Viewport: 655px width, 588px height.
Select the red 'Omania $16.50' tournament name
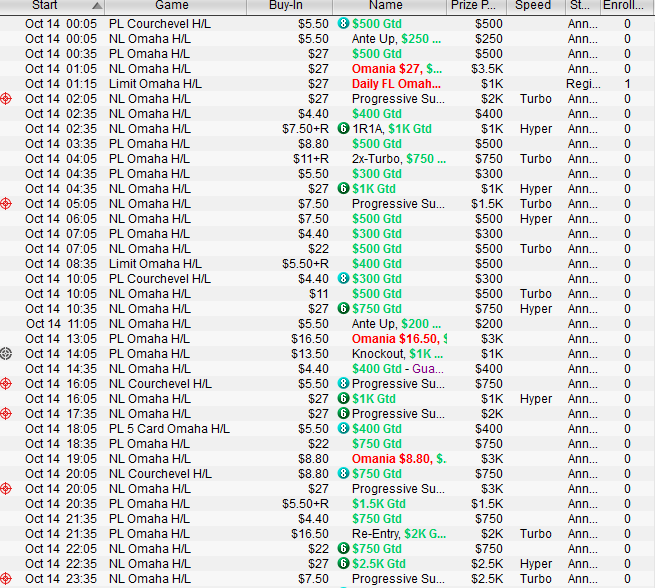(x=399, y=339)
